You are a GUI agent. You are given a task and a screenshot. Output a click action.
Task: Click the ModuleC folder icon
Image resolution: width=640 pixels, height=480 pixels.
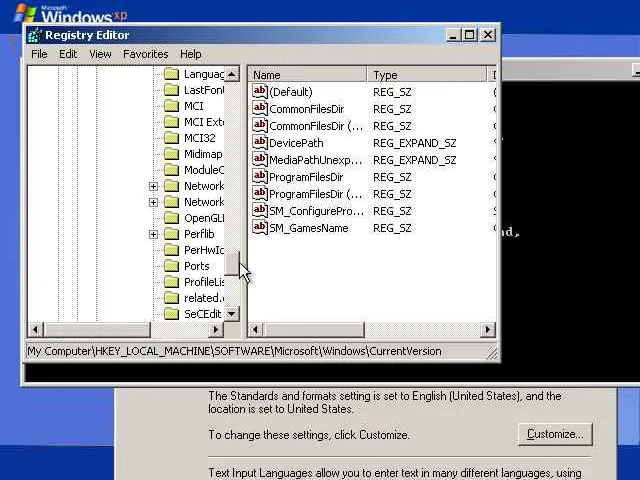pos(171,170)
